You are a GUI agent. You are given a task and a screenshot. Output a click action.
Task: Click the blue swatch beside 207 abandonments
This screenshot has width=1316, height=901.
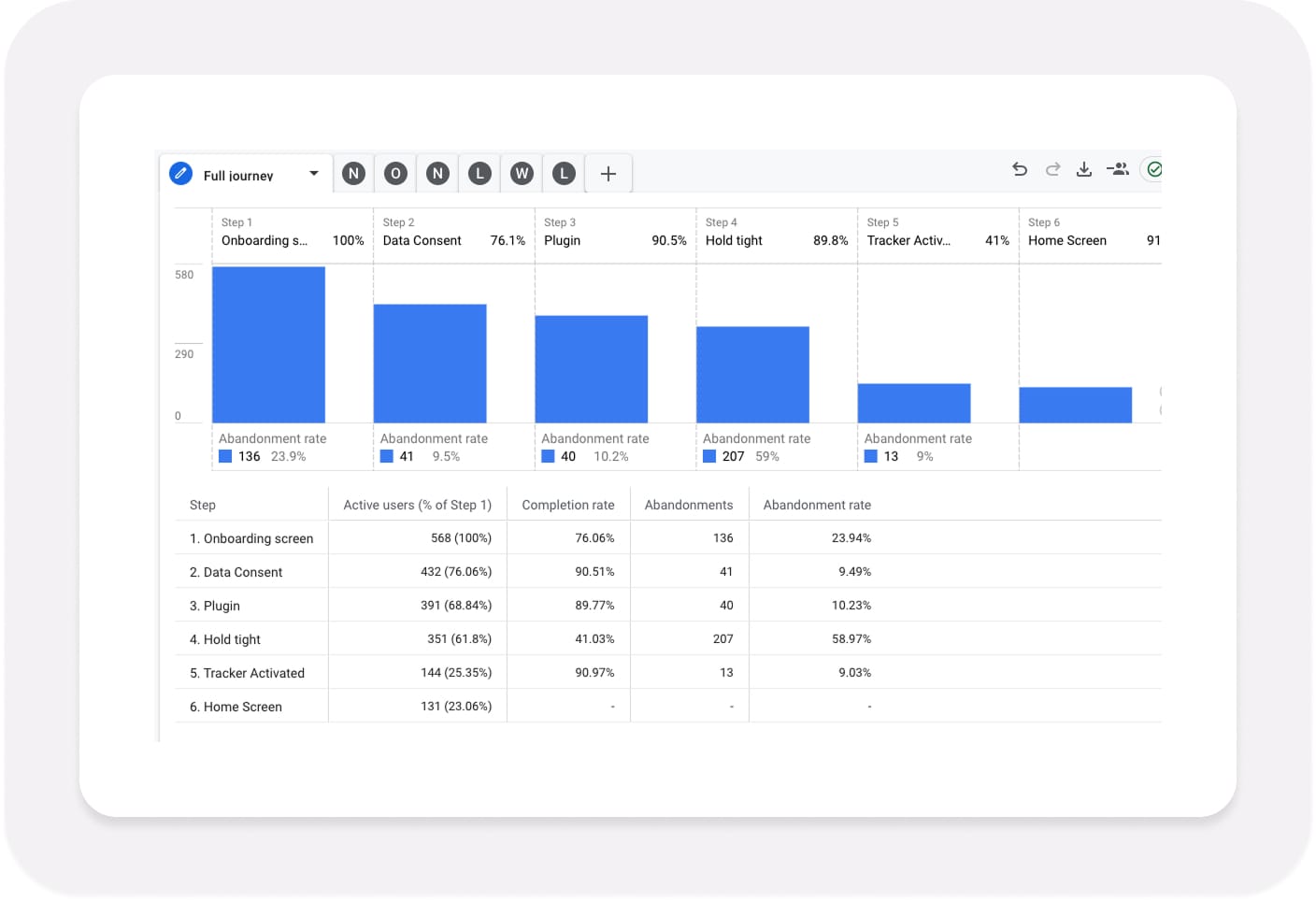[x=709, y=456]
